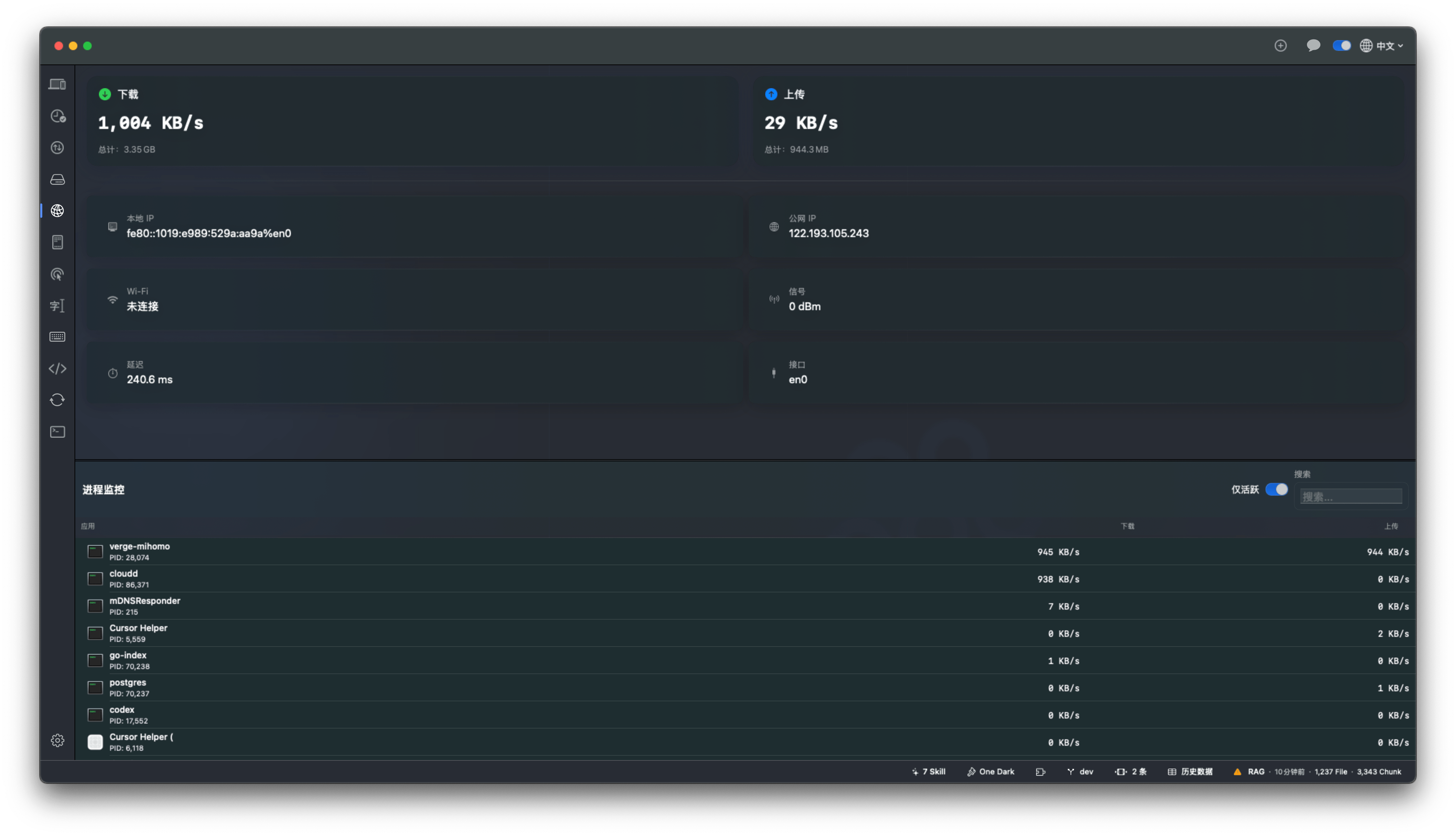This screenshot has width=1456, height=836.
Task: Open the code brackets sidebar icon
Action: click(x=57, y=369)
